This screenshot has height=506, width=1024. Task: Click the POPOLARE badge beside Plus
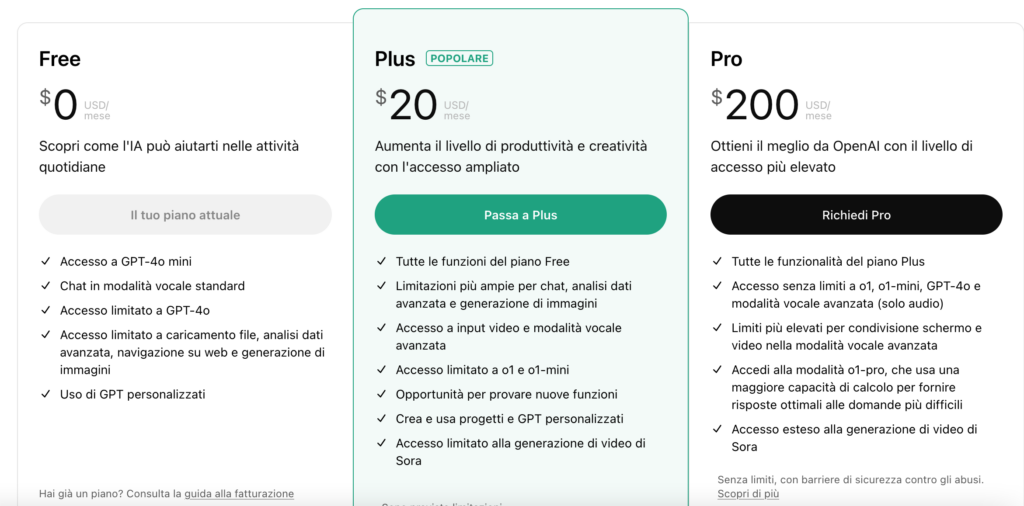[x=459, y=58]
